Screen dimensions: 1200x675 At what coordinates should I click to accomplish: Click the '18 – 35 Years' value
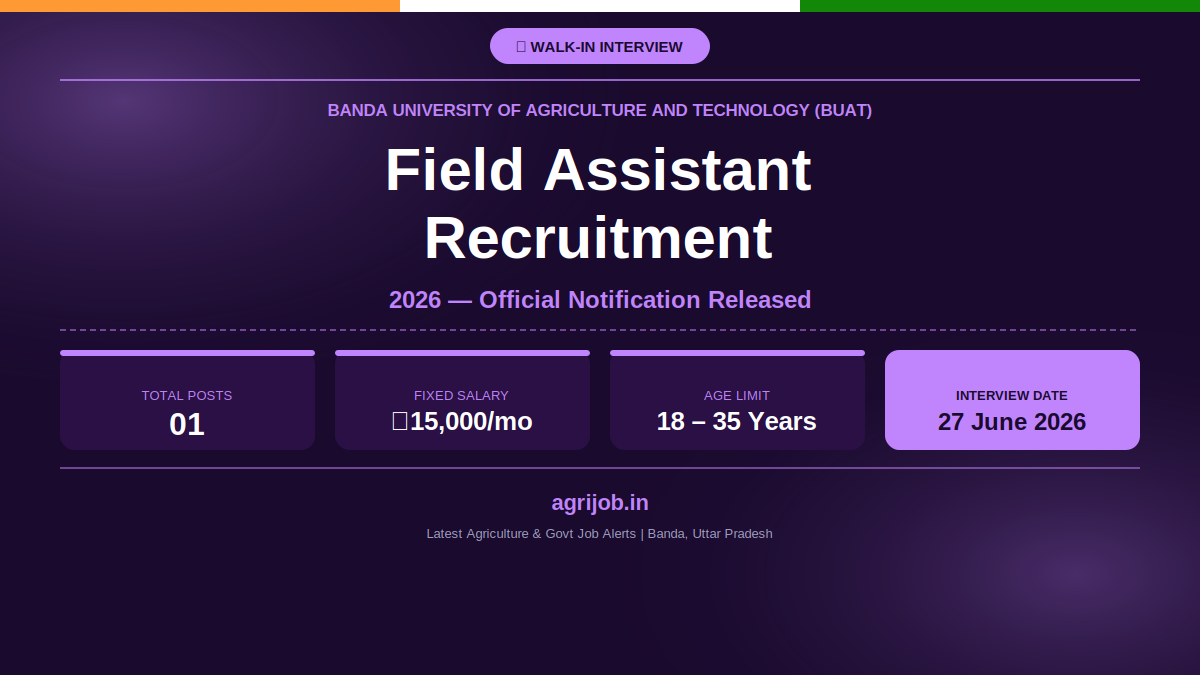(737, 421)
